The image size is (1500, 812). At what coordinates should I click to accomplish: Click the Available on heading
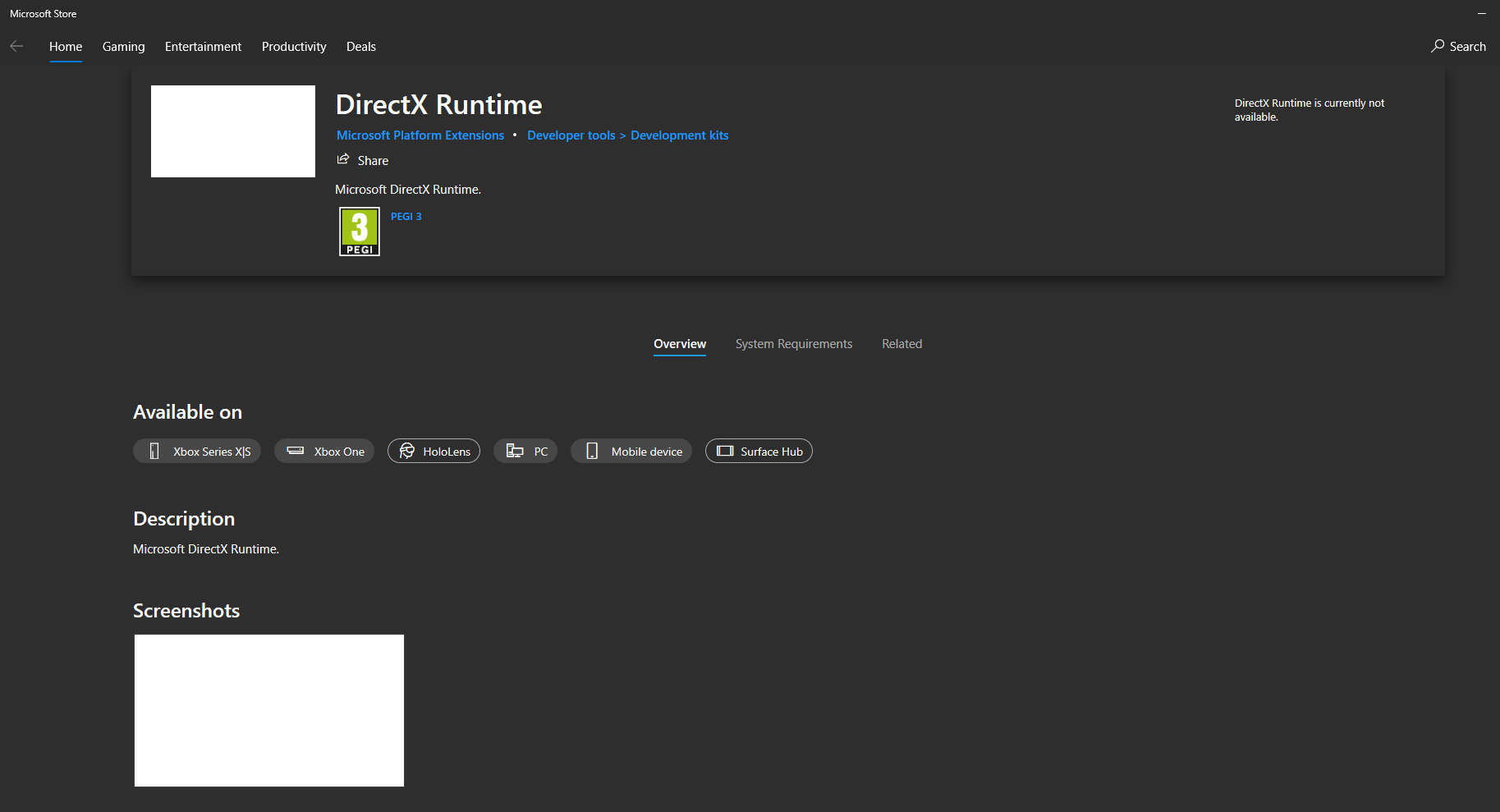pos(188,412)
